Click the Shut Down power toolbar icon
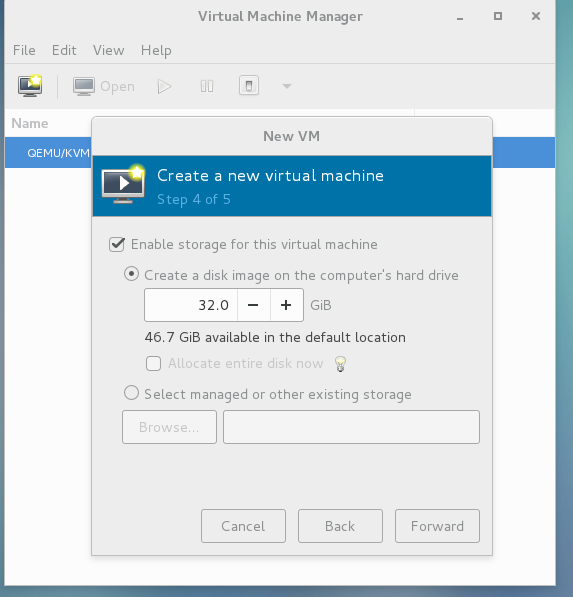 [249, 86]
